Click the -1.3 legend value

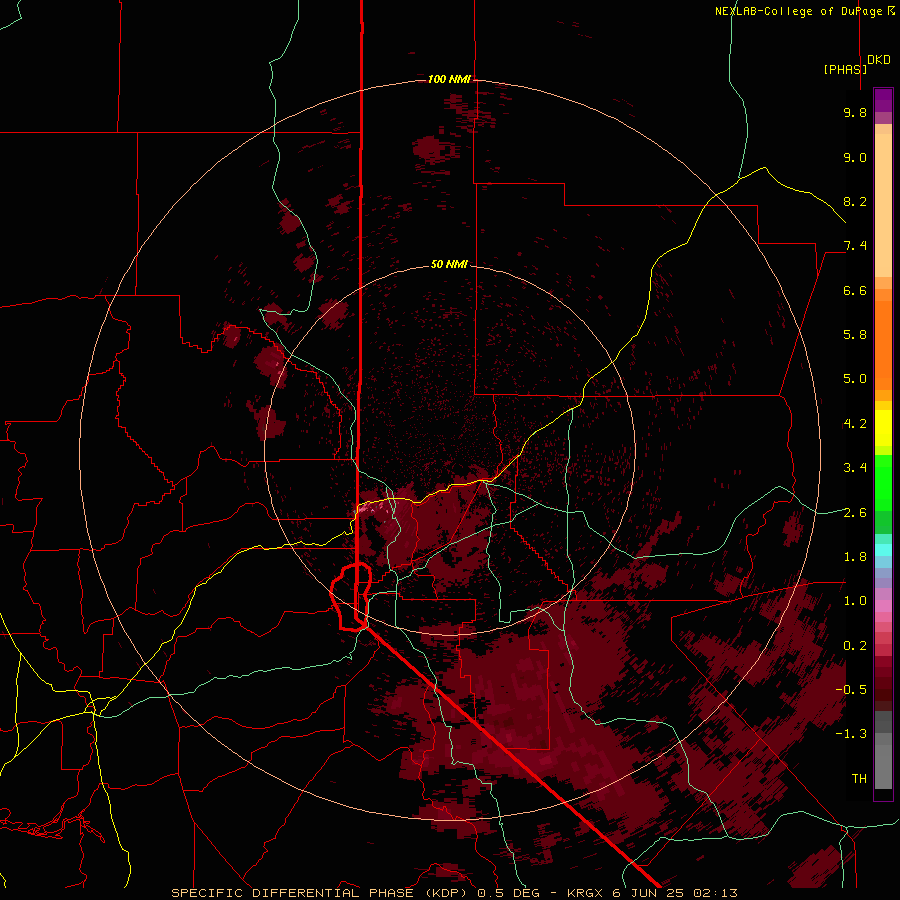point(851,734)
